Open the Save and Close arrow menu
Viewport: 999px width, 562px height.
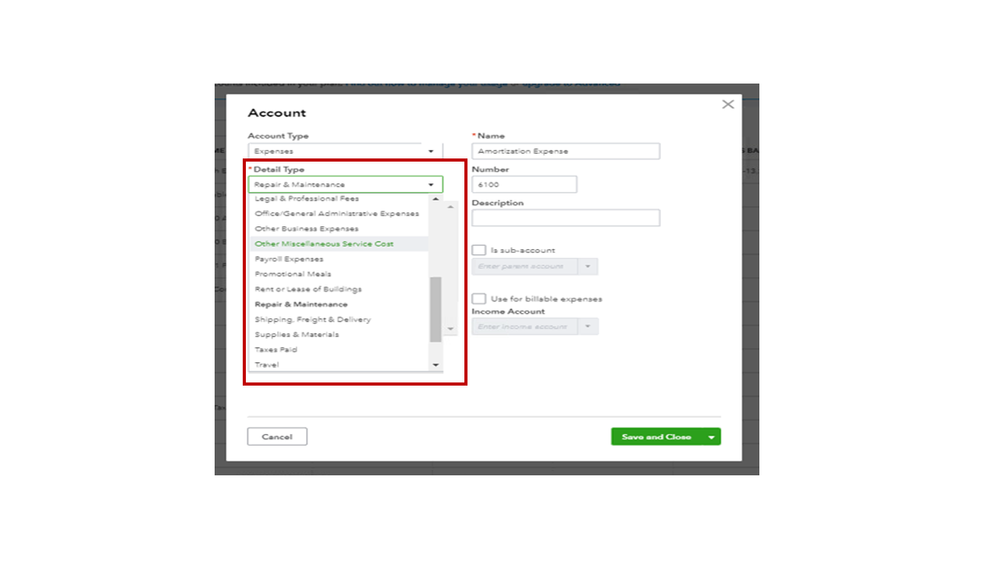point(711,436)
